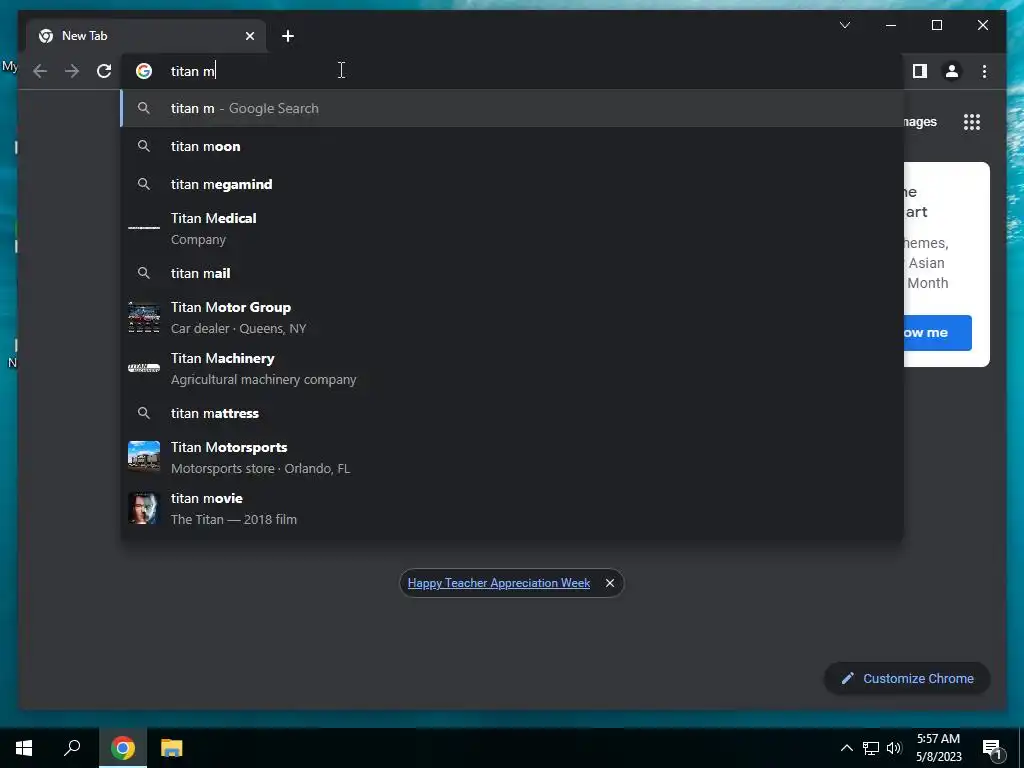Click the Titan Machinery logo thumbnail

(144, 368)
